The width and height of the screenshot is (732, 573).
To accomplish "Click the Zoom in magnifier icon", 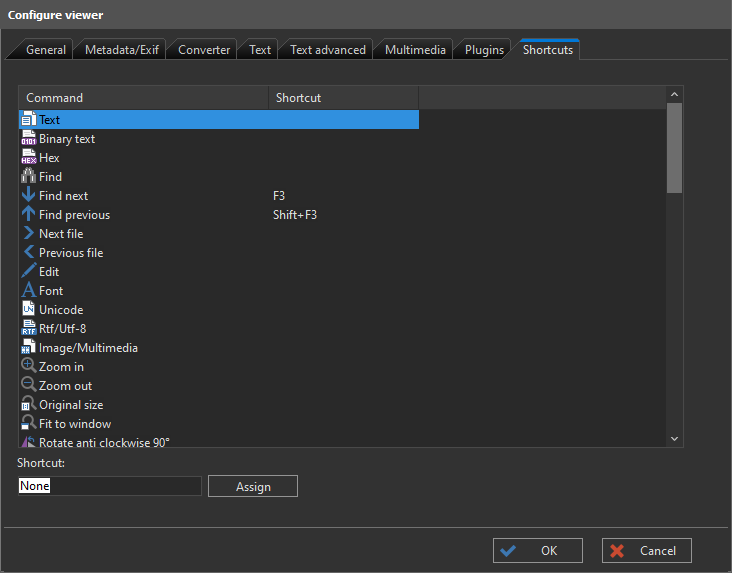I will click(x=28, y=367).
